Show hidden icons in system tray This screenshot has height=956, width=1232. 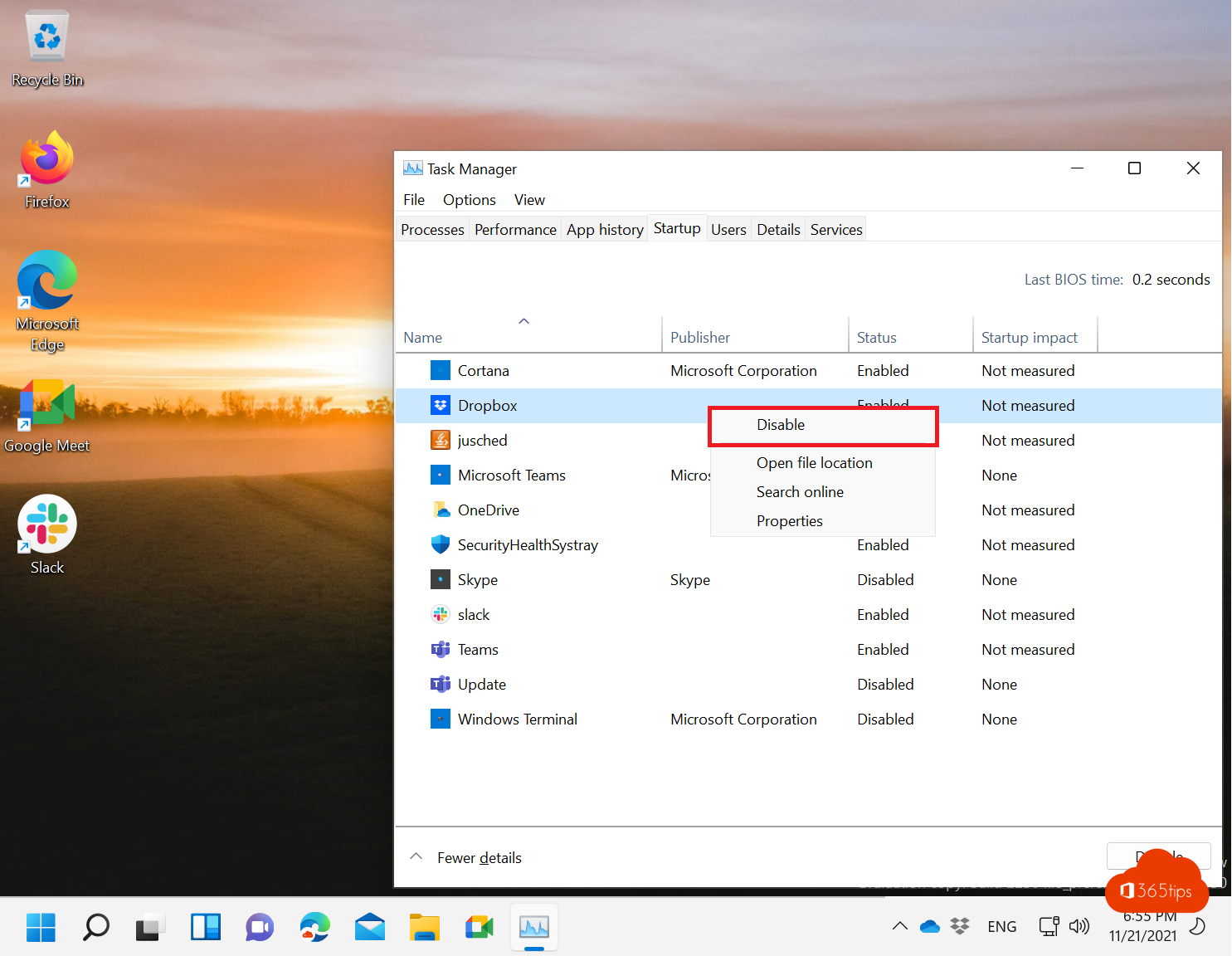(x=899, y=926)
